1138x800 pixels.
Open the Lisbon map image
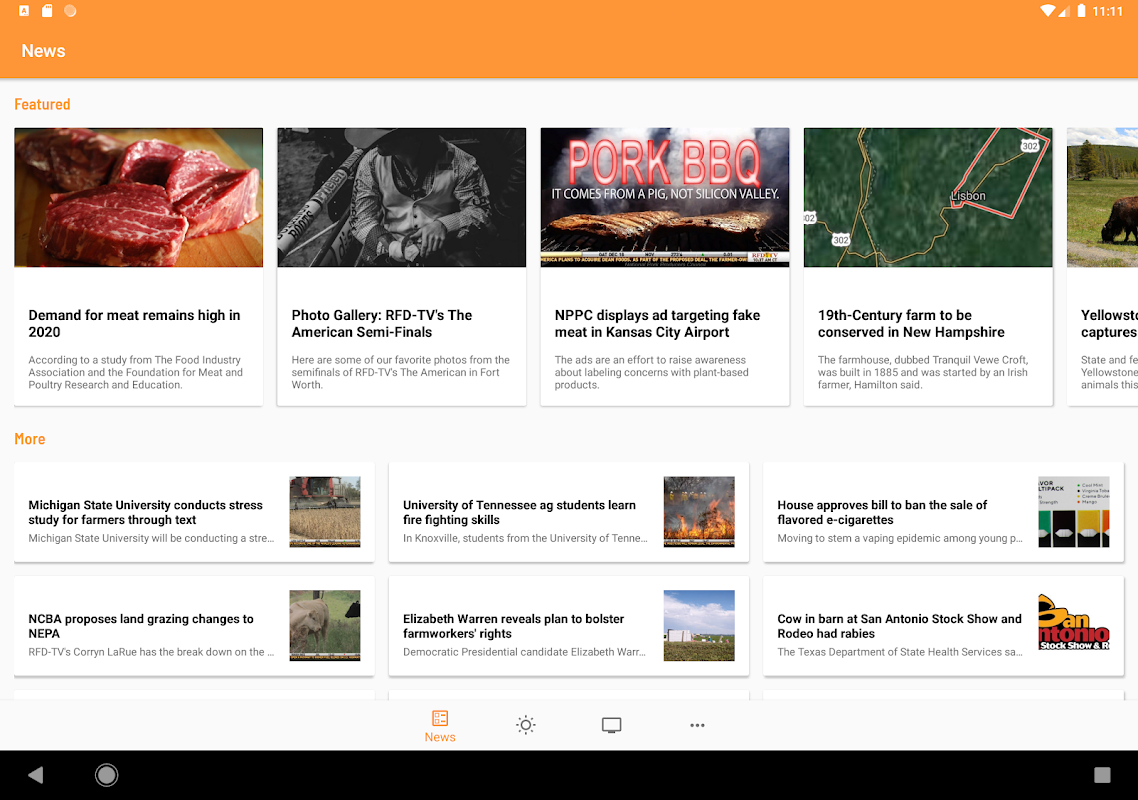pyautogui.click(x=928, y=197)
